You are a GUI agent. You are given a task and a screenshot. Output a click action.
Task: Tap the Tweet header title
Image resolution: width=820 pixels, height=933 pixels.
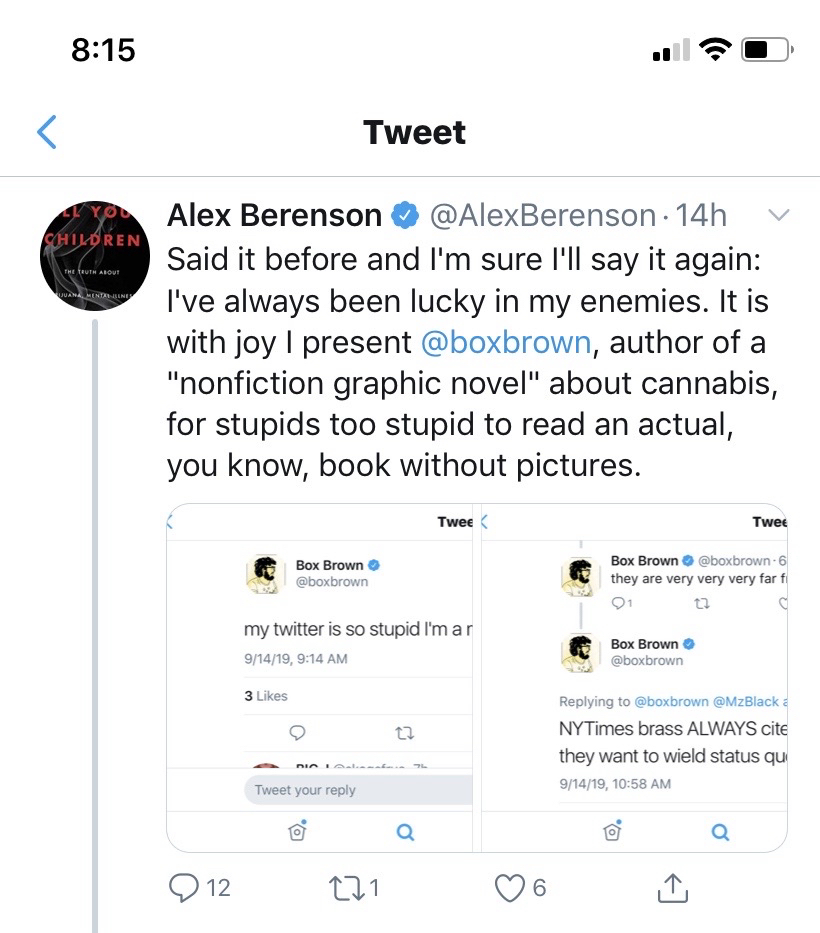click(x=414, y=132)
